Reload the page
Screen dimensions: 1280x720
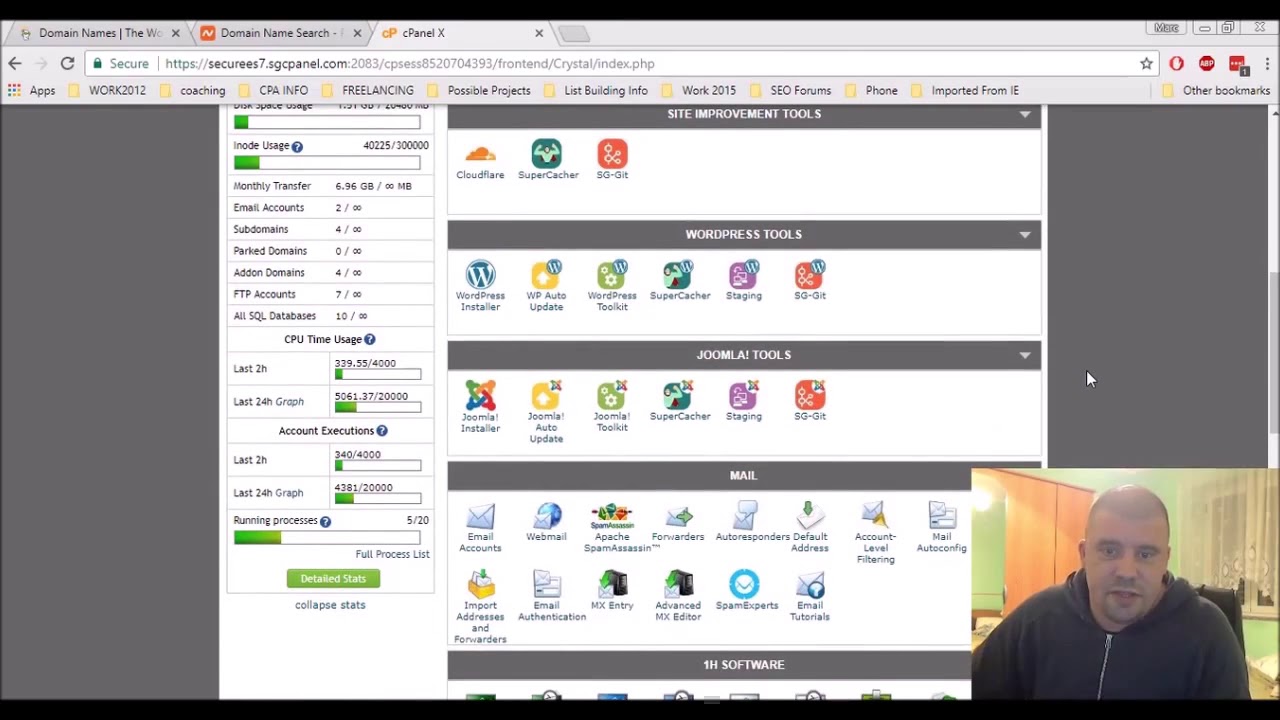(x=67, y=64)
